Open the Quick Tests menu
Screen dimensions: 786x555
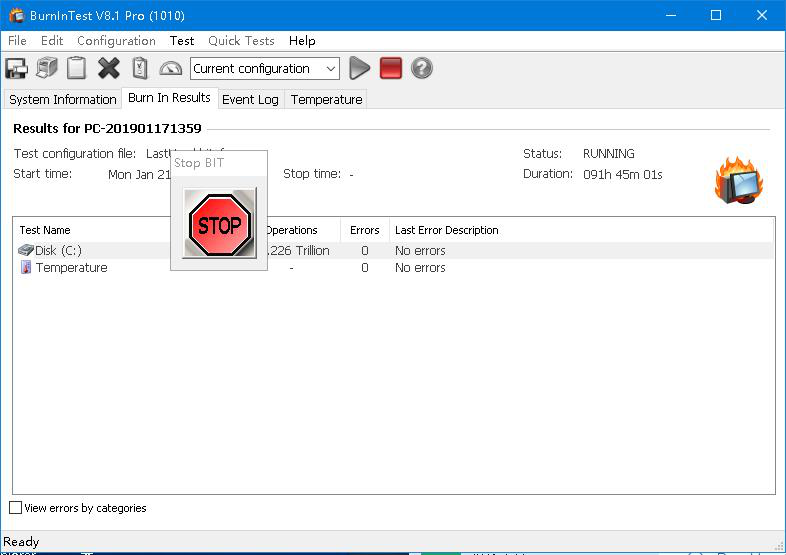(x=241, y=41)
